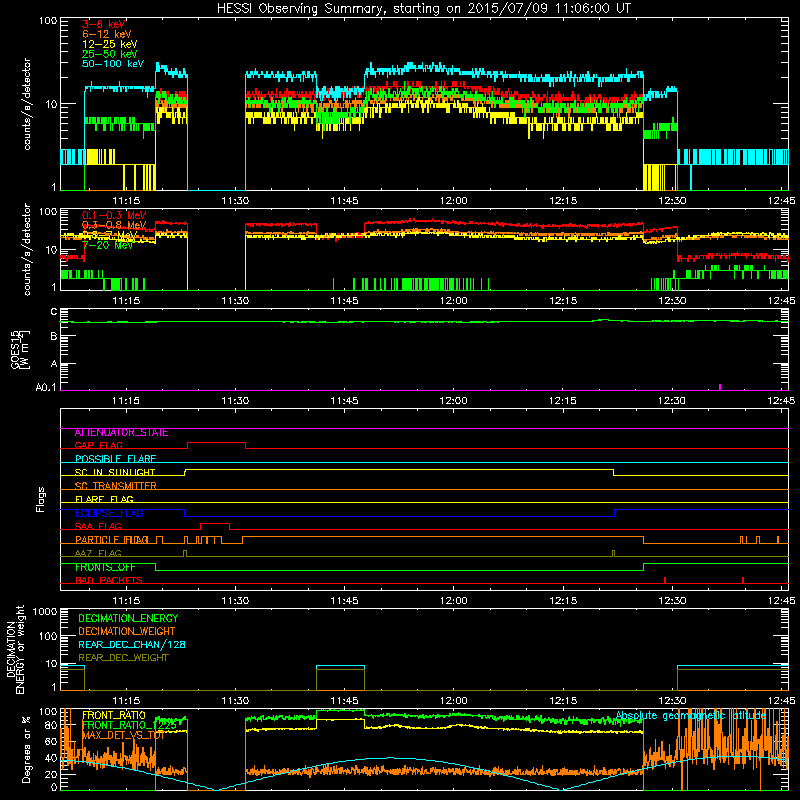Click the '0.3-0.8 MeV' legend label

[x=114, y=225]
